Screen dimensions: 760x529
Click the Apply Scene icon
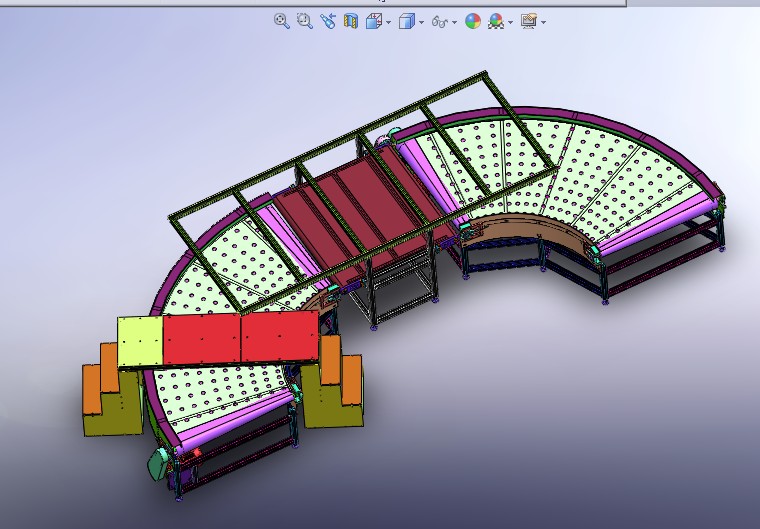(x=496, y=21)
